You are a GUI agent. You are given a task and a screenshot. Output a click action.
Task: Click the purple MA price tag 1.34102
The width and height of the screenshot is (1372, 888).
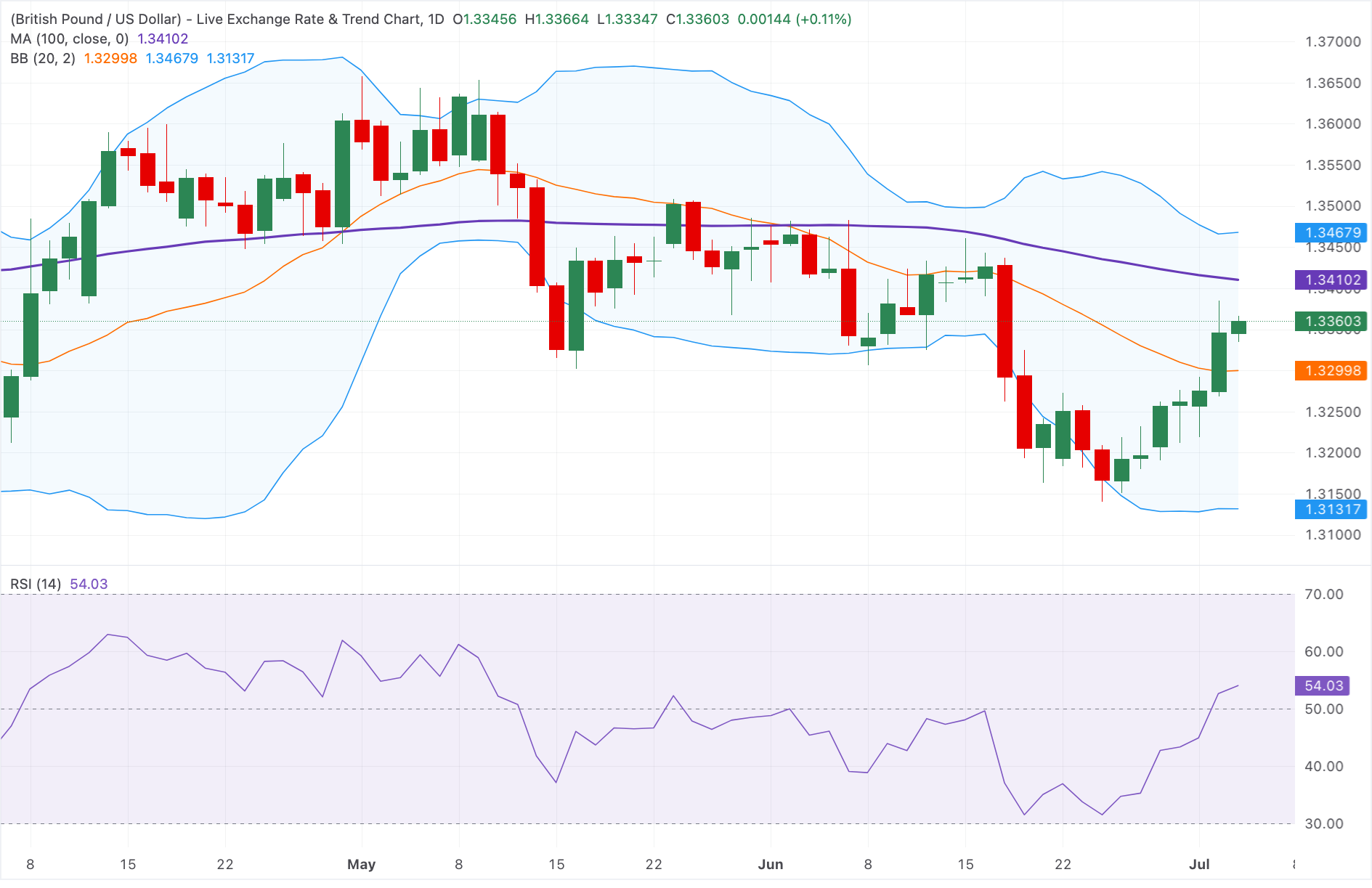[1331, 280]
